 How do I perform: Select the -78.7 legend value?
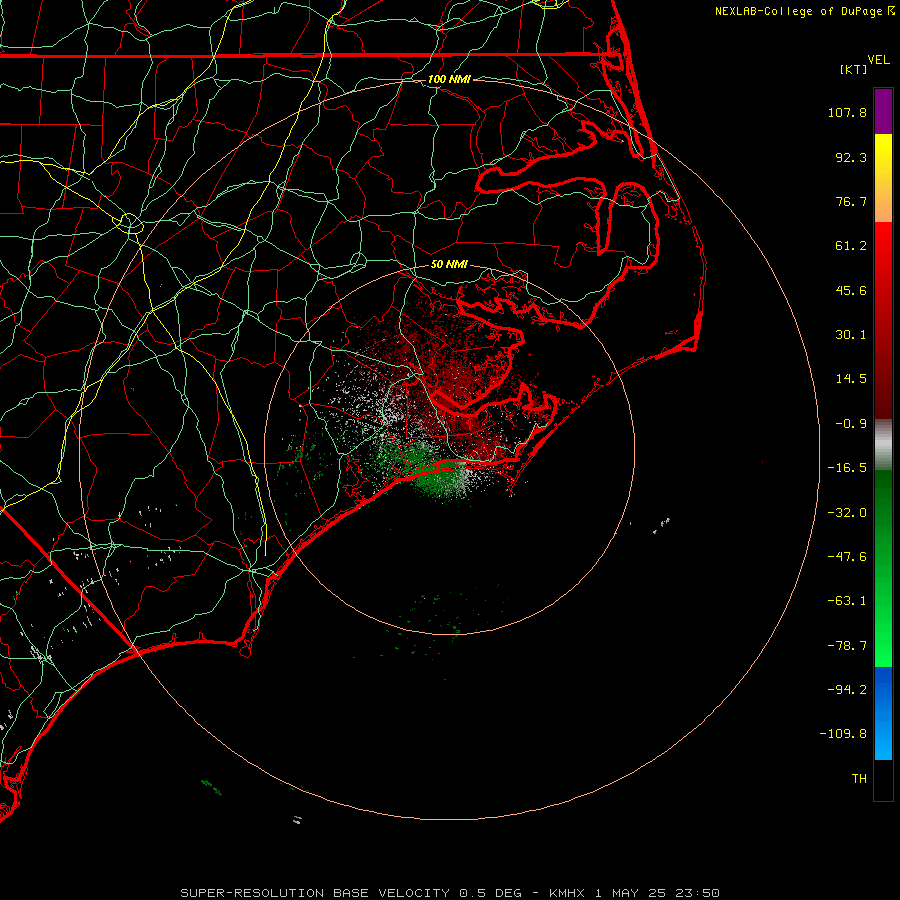pyautogui.click(x=847, y=646)
